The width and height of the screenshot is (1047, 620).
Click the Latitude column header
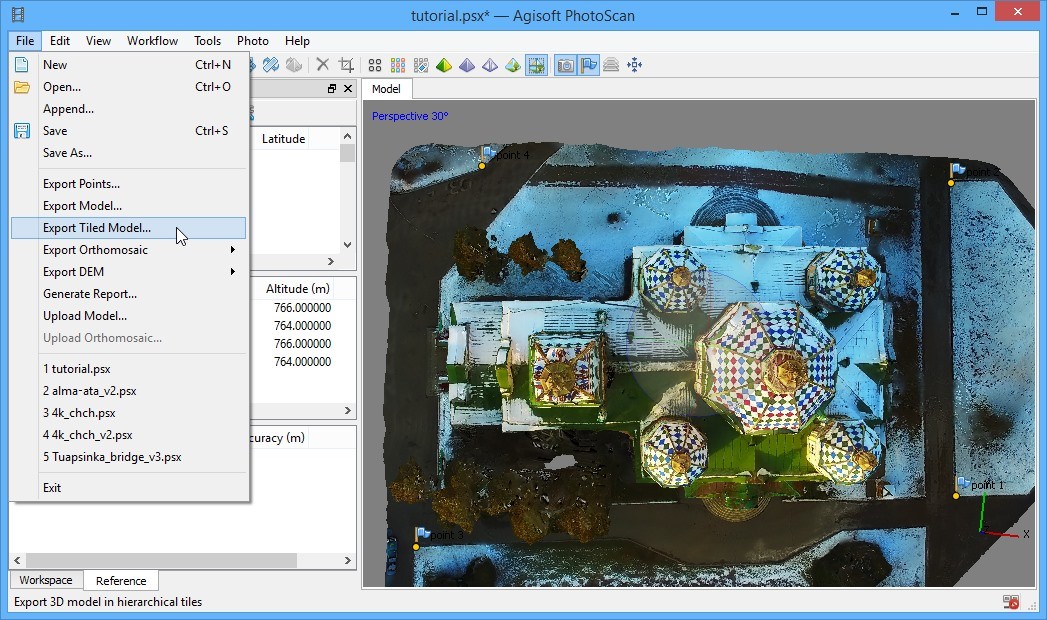click(283, 139)
